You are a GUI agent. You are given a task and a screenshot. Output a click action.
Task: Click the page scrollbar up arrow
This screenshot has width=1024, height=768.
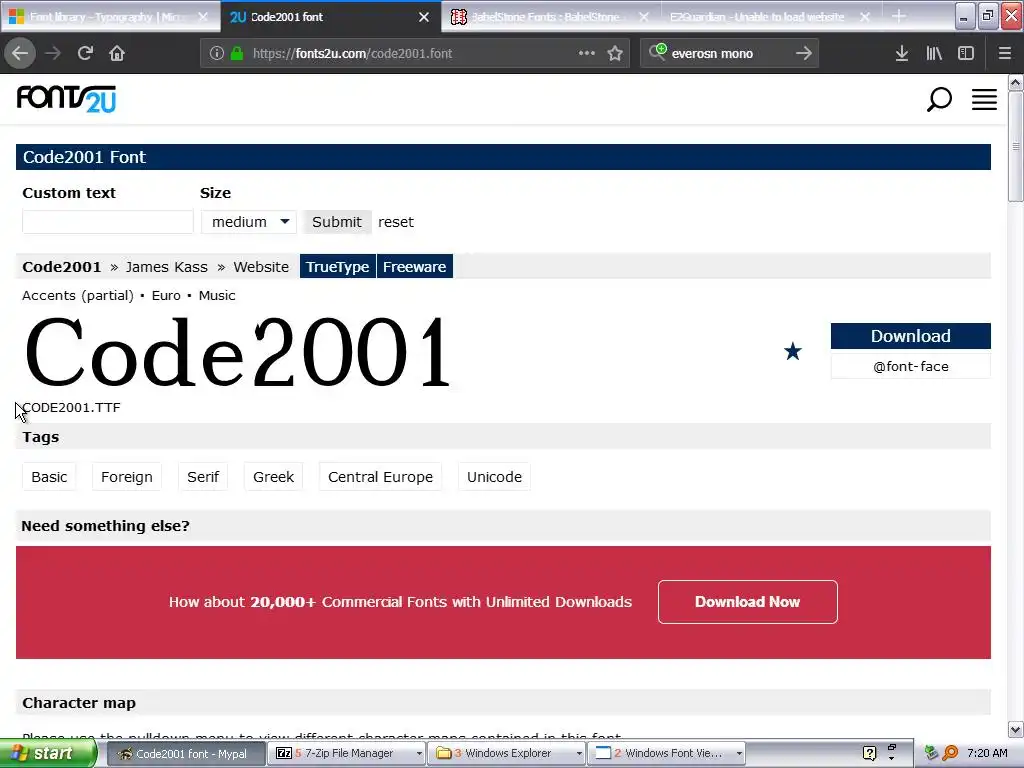point(1016,83)
